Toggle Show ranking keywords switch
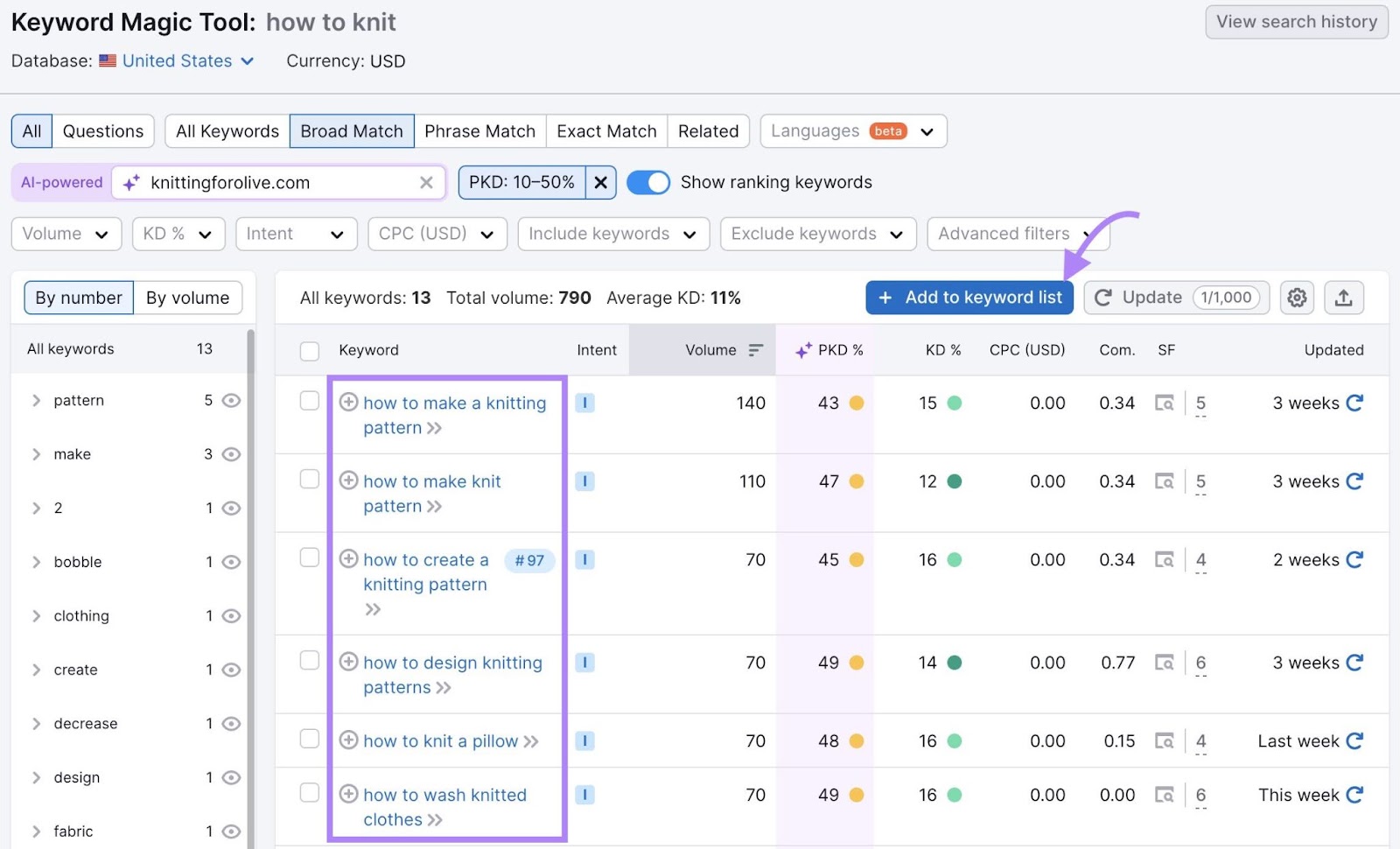The width and height of the screenshot is (1400, 849). 648,182
